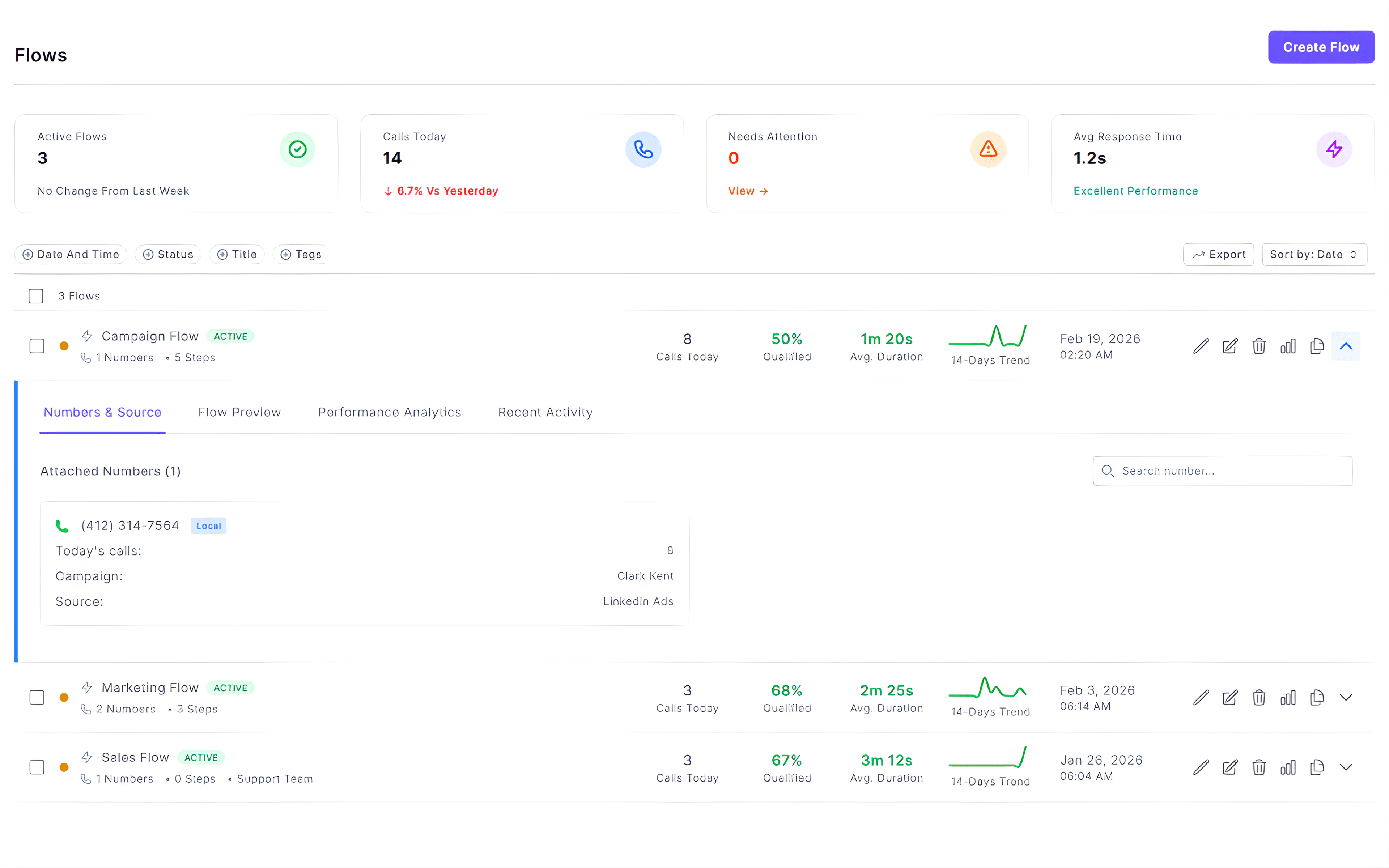View analytics via bar chart icon on Sales Flow

[1288, 767]
